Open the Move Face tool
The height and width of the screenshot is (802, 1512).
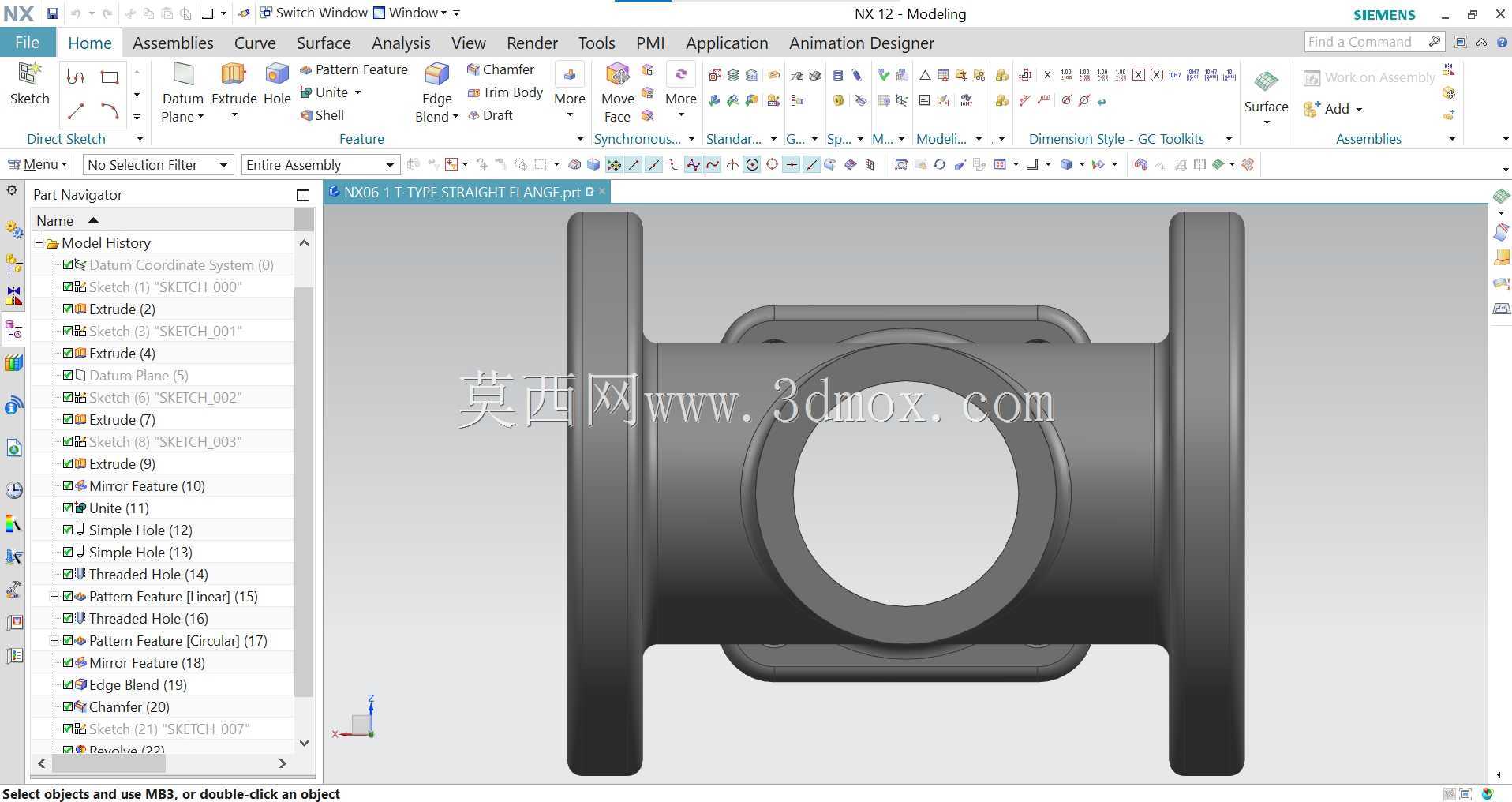click(x=617, y=93)
